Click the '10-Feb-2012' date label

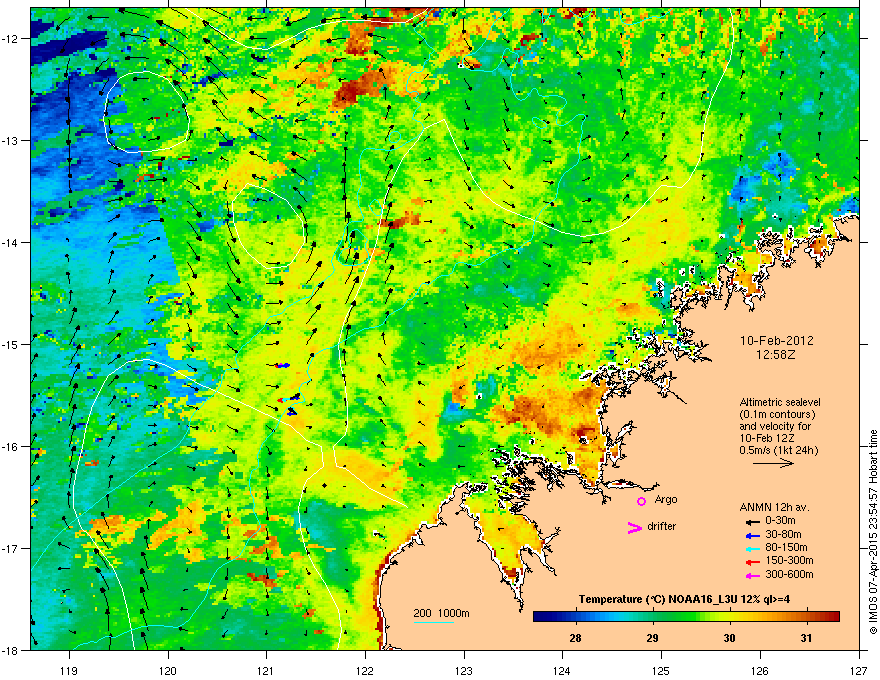(x=776, y=341)
